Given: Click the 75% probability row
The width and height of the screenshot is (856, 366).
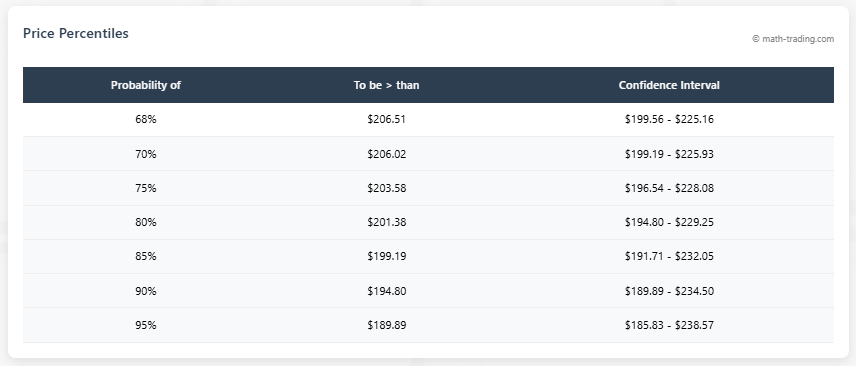Looking at the screenshot, I should point(428,188).
